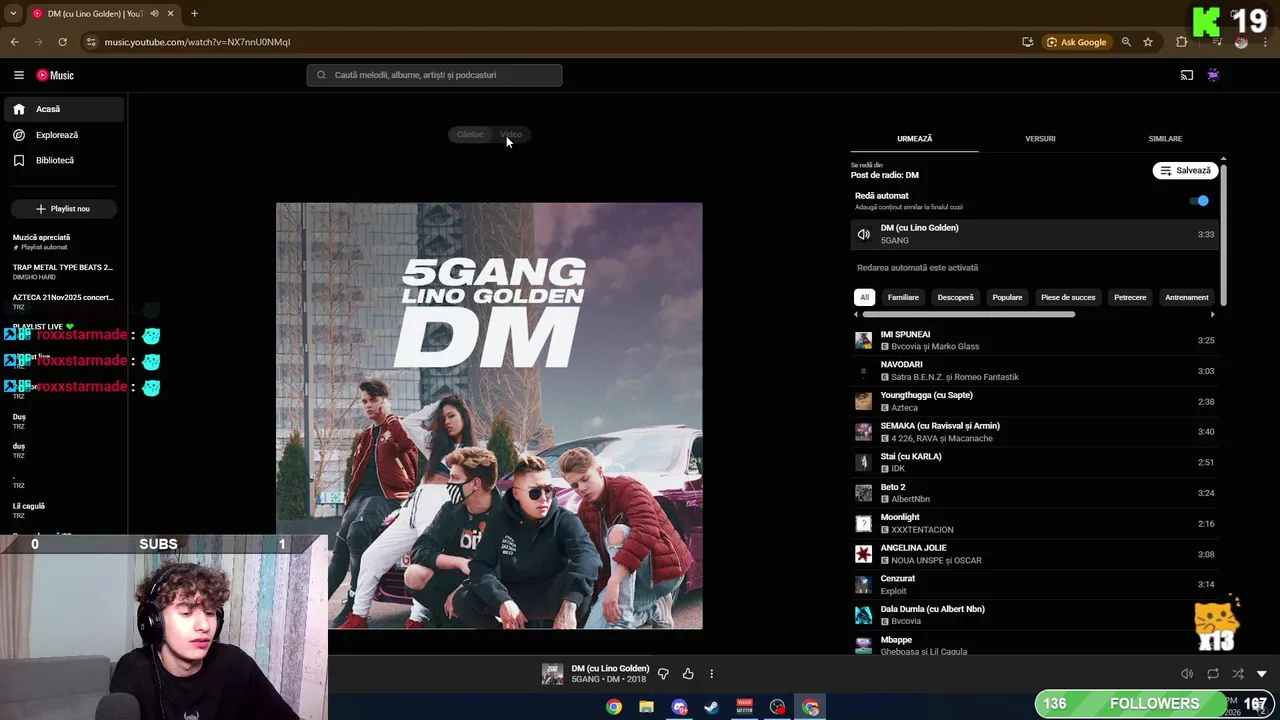
Task: Open the hamburger guide menu
Action: click(18, 75)
